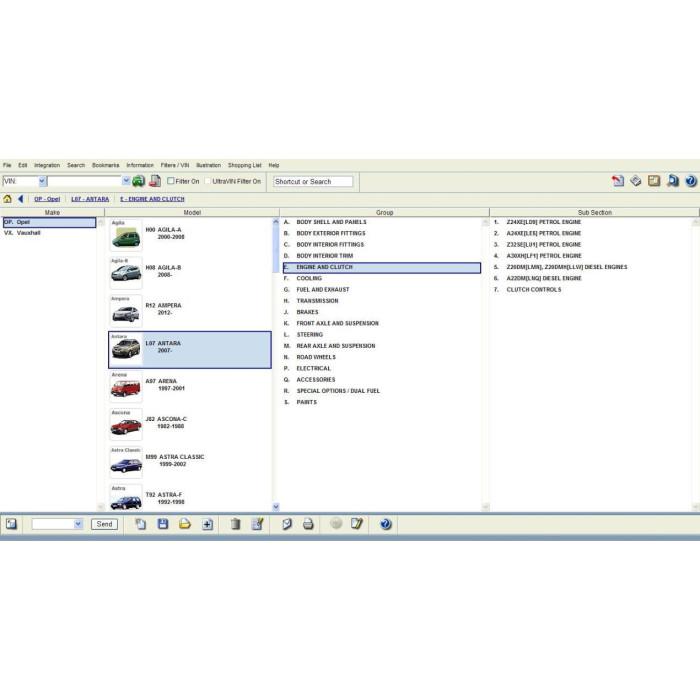Follow the L07 - ANTARA breadcrumb link
Image resolution: width=700 pixels, height=700 pixels.
tap(90, 199)
